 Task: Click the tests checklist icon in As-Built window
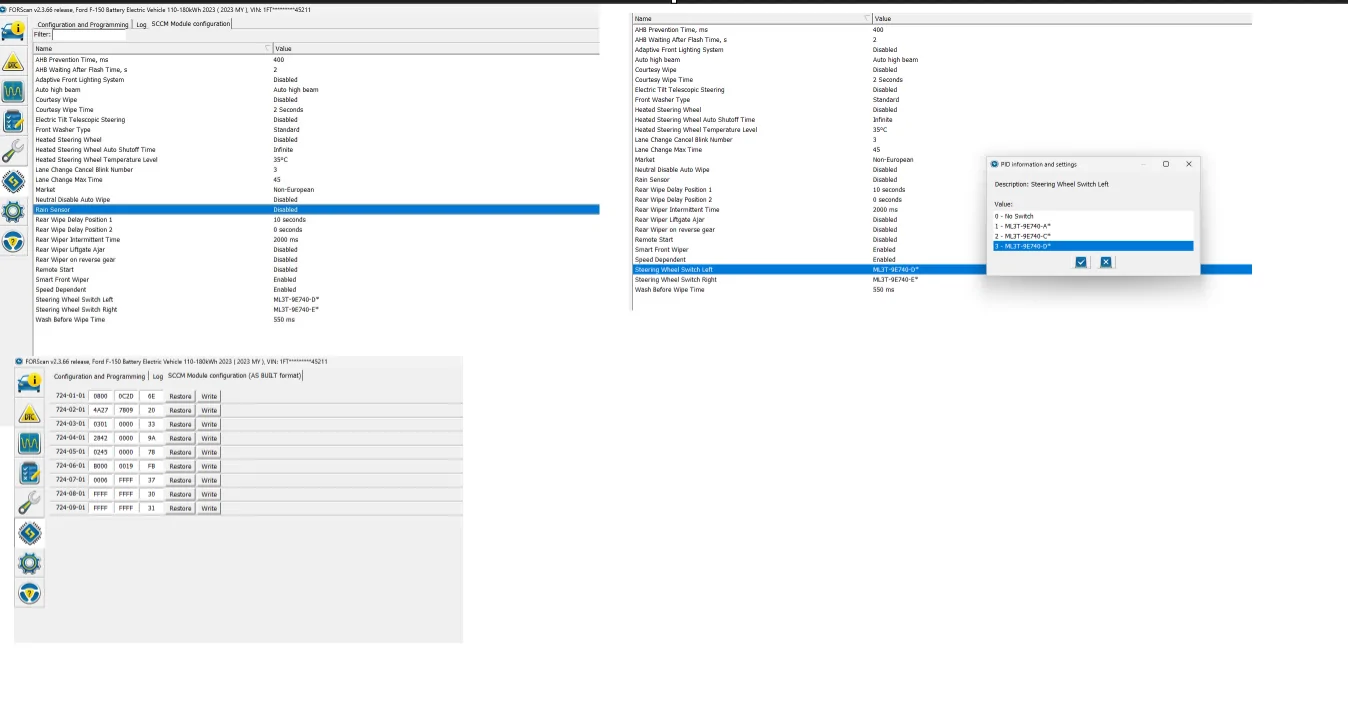pyautogui.click(x=30, y=472)
